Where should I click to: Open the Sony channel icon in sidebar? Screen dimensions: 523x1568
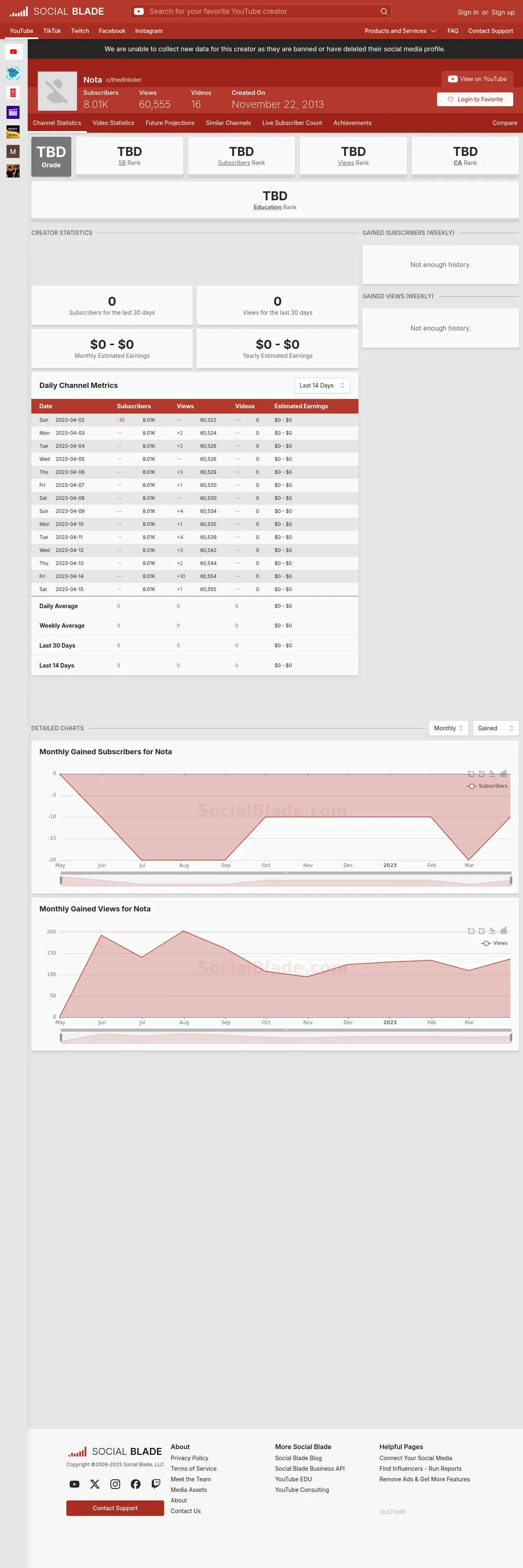coord(13,131)
